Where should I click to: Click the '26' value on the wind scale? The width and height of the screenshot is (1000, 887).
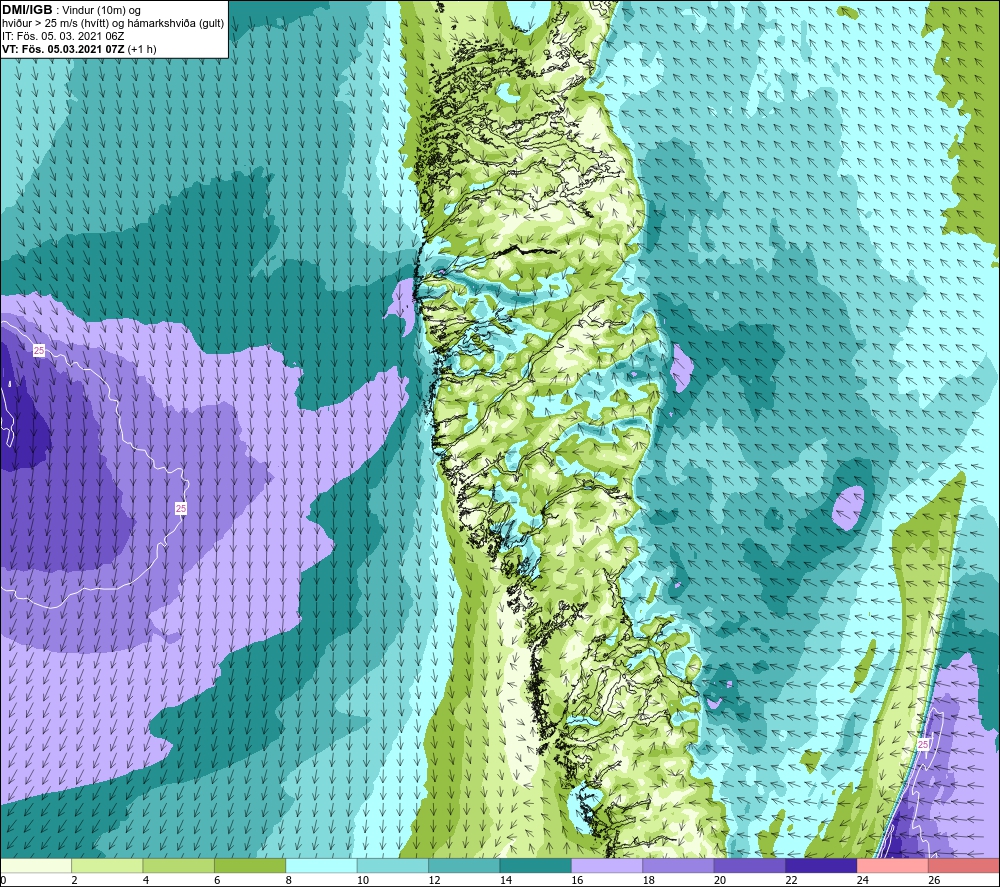(x=934, y=880)
